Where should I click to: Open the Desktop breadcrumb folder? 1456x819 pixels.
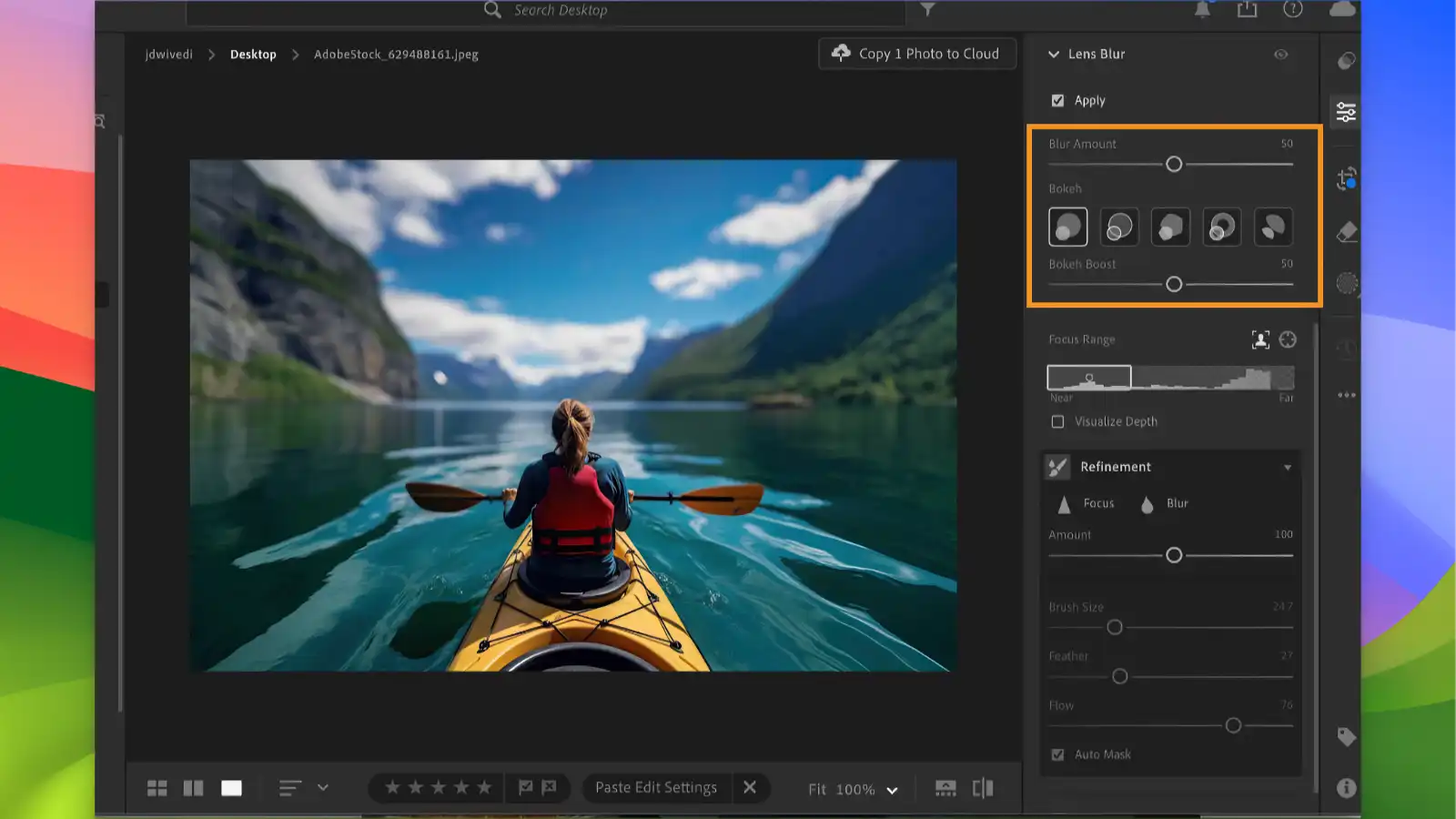[253, 54]
